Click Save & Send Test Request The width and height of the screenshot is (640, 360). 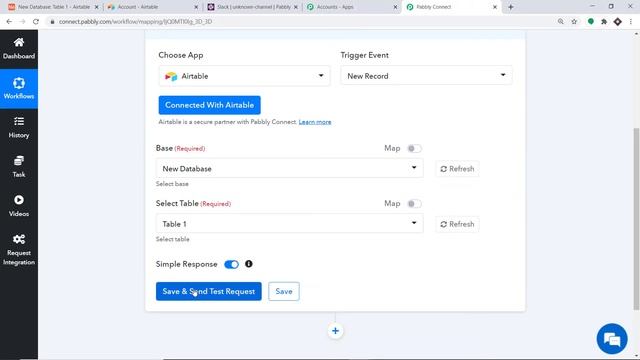(209, 291)
